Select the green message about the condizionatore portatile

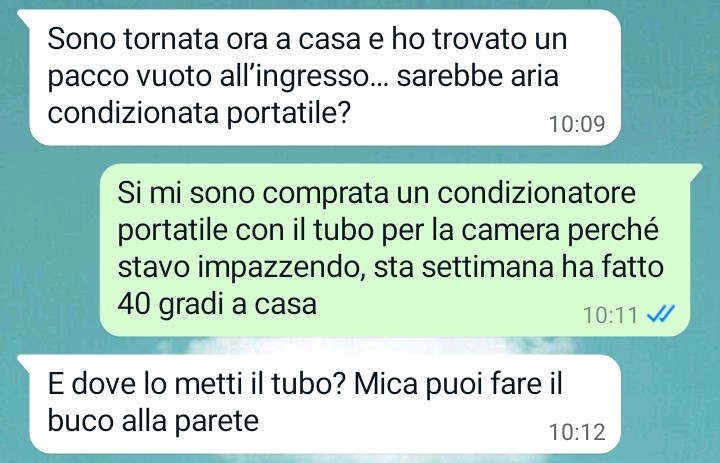pyautogui.click(x=395, y=250)
